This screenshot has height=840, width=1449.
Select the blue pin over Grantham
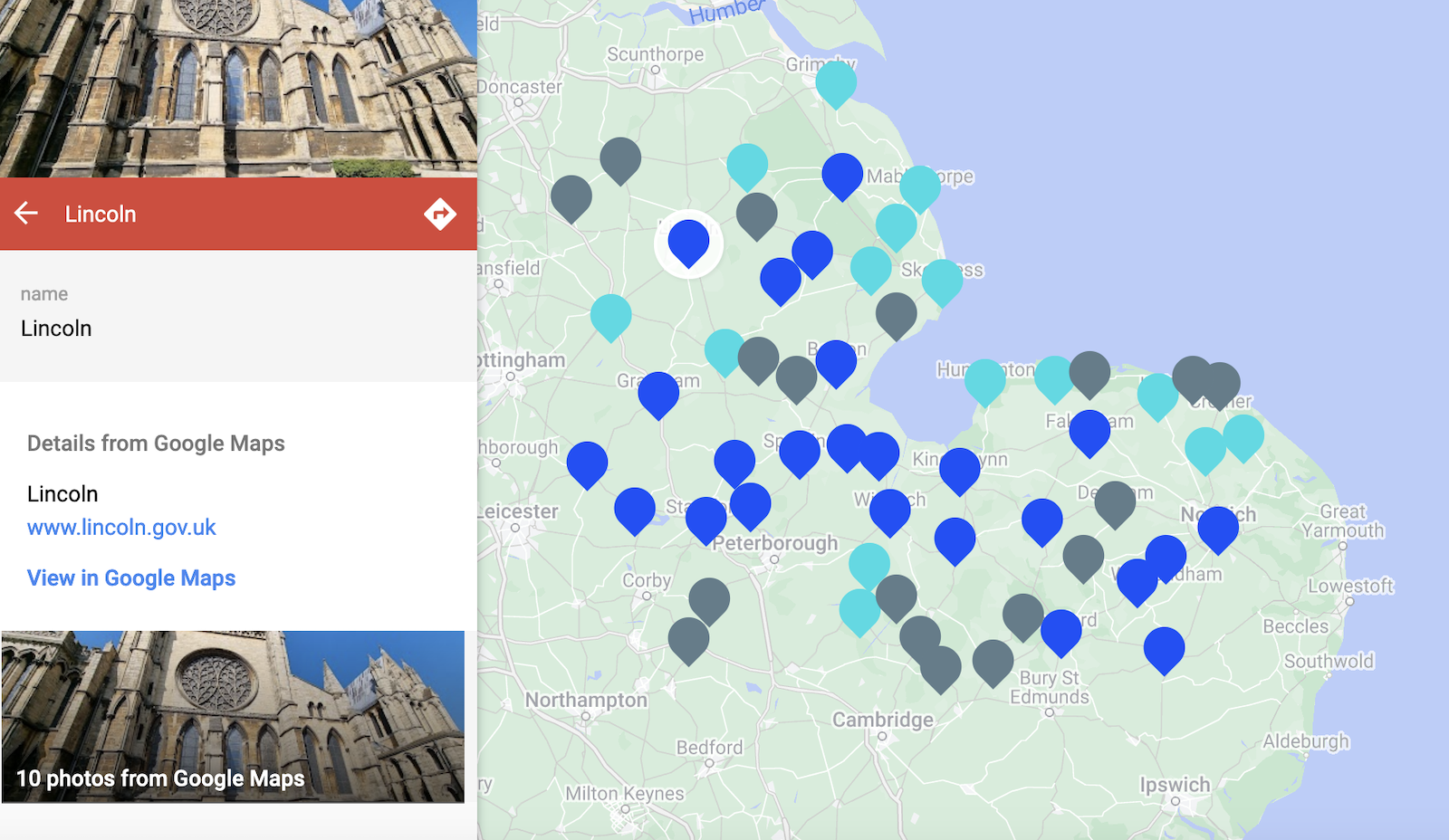pos(658,392)
